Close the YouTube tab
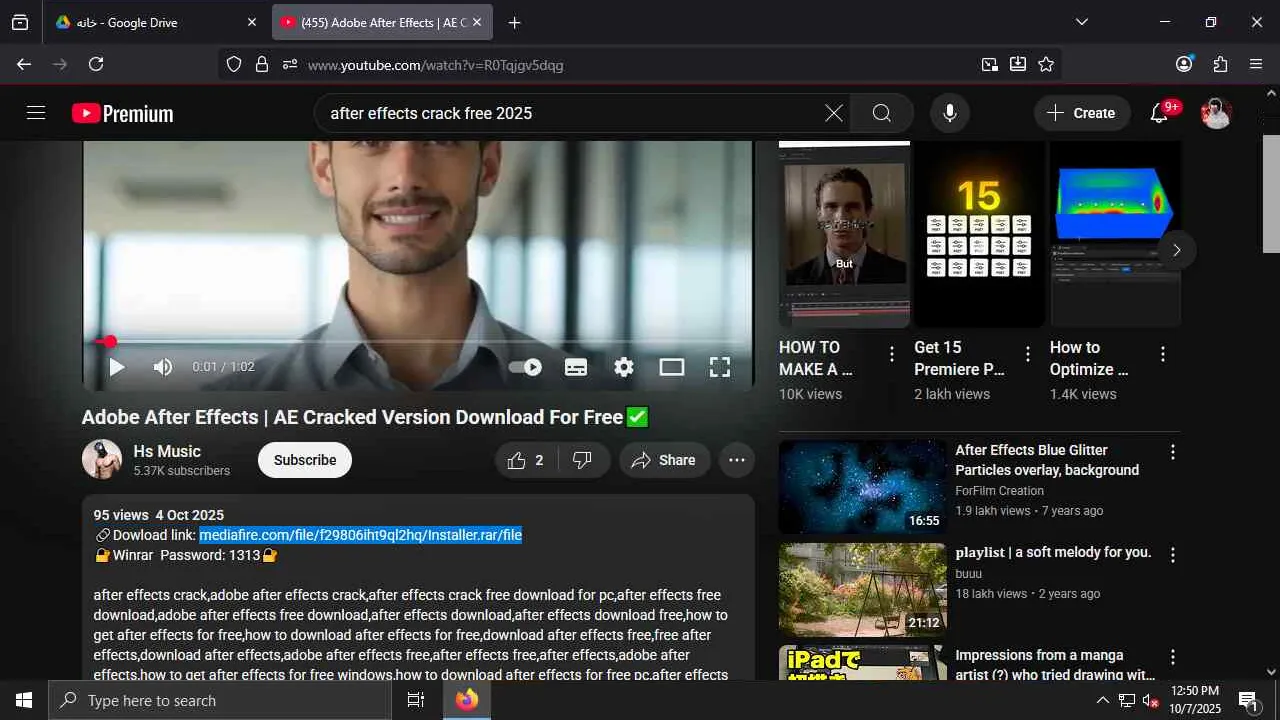The image size is (1280, 720). pyautogui.click(x=477, y=22)
